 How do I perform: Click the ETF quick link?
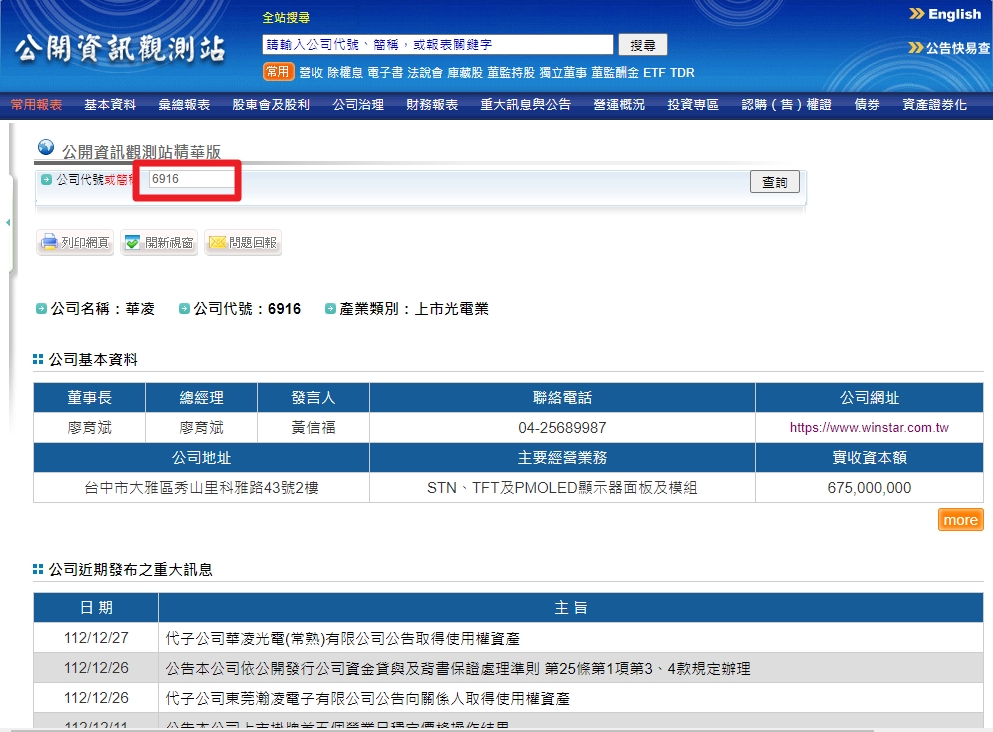tap(654, 72)
